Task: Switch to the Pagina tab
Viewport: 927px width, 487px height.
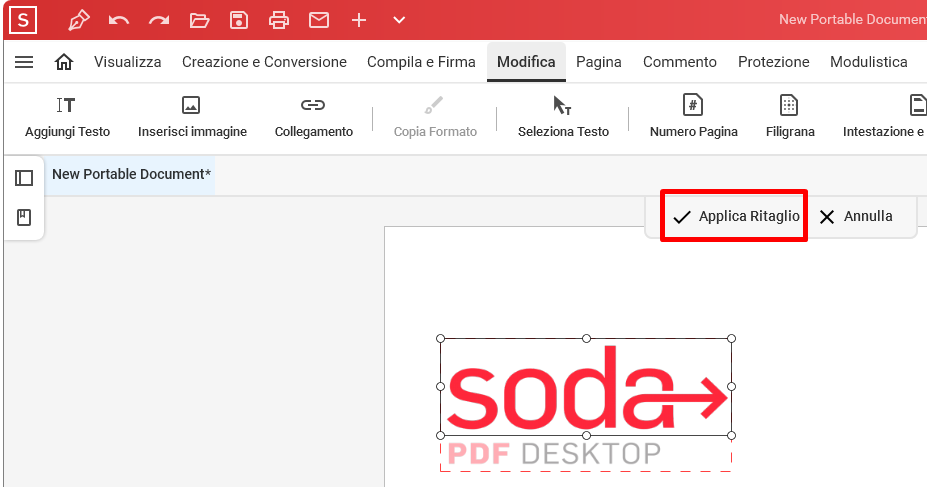Action: [599, 62]
